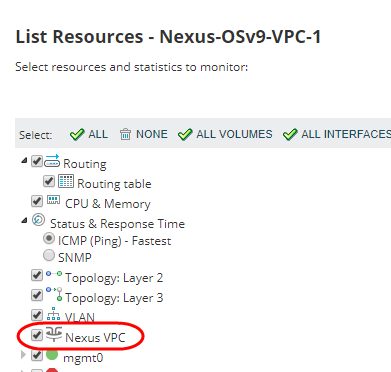This screenshot has width=391, height=372.
Task: Click the Topology: Layer 3 label
Action: [x=114, y=298]
